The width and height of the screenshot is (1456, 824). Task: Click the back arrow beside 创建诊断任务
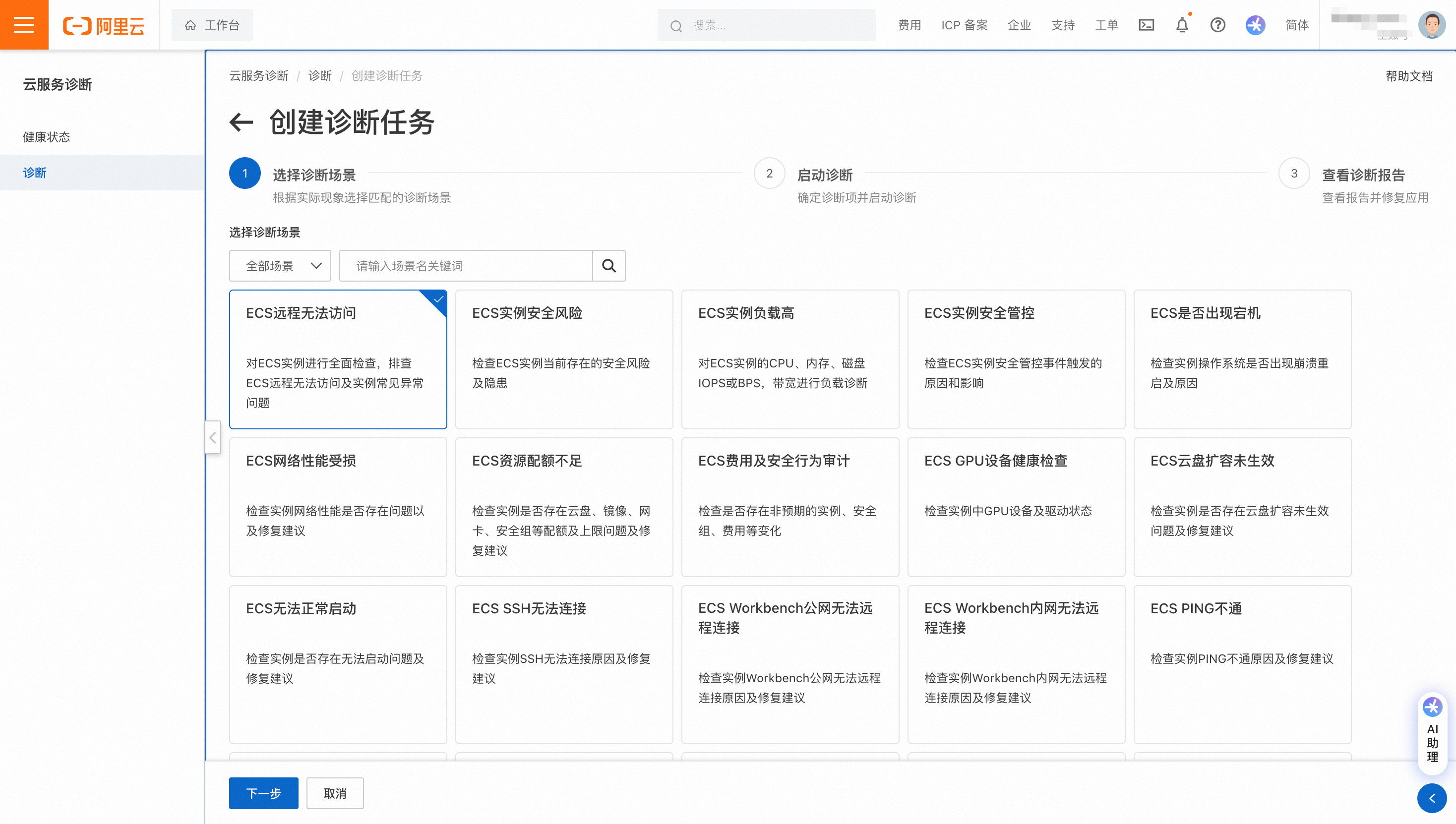click(241, 122)
